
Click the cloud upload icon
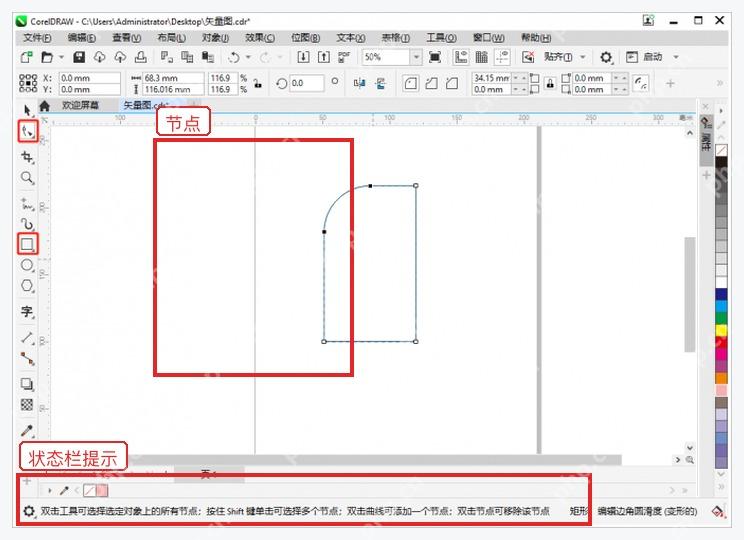[120, 57]
